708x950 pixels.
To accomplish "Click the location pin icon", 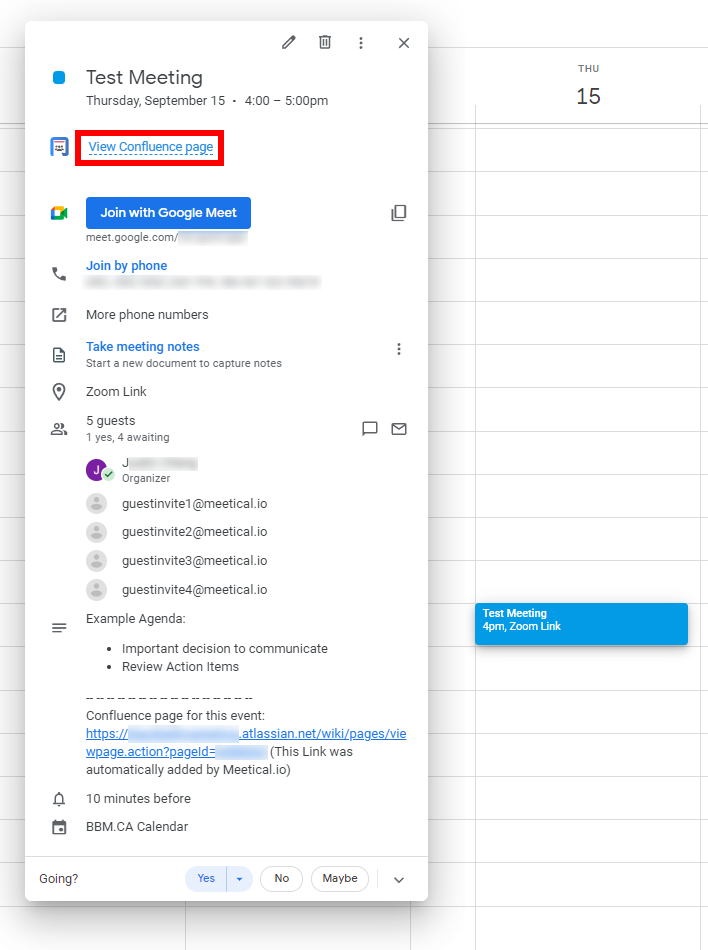I will [59, 392].
